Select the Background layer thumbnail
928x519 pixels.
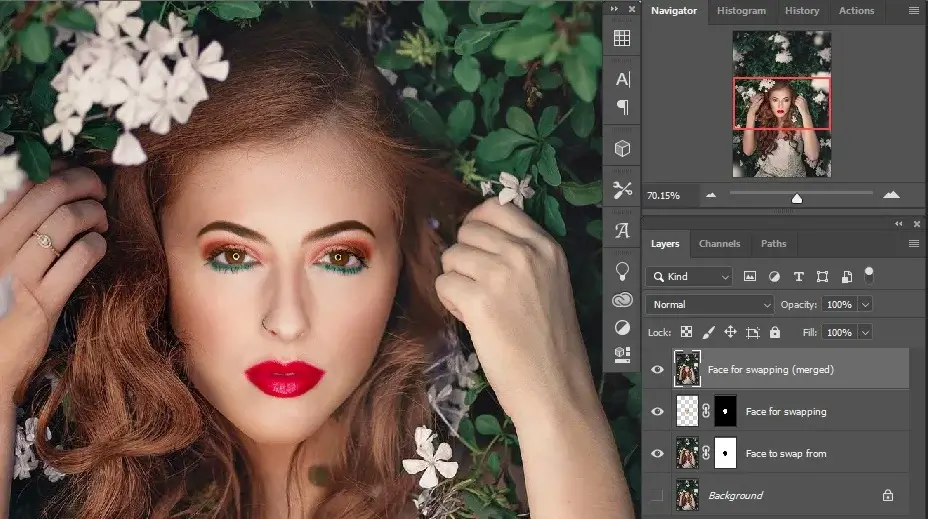(x=687, y=495)
